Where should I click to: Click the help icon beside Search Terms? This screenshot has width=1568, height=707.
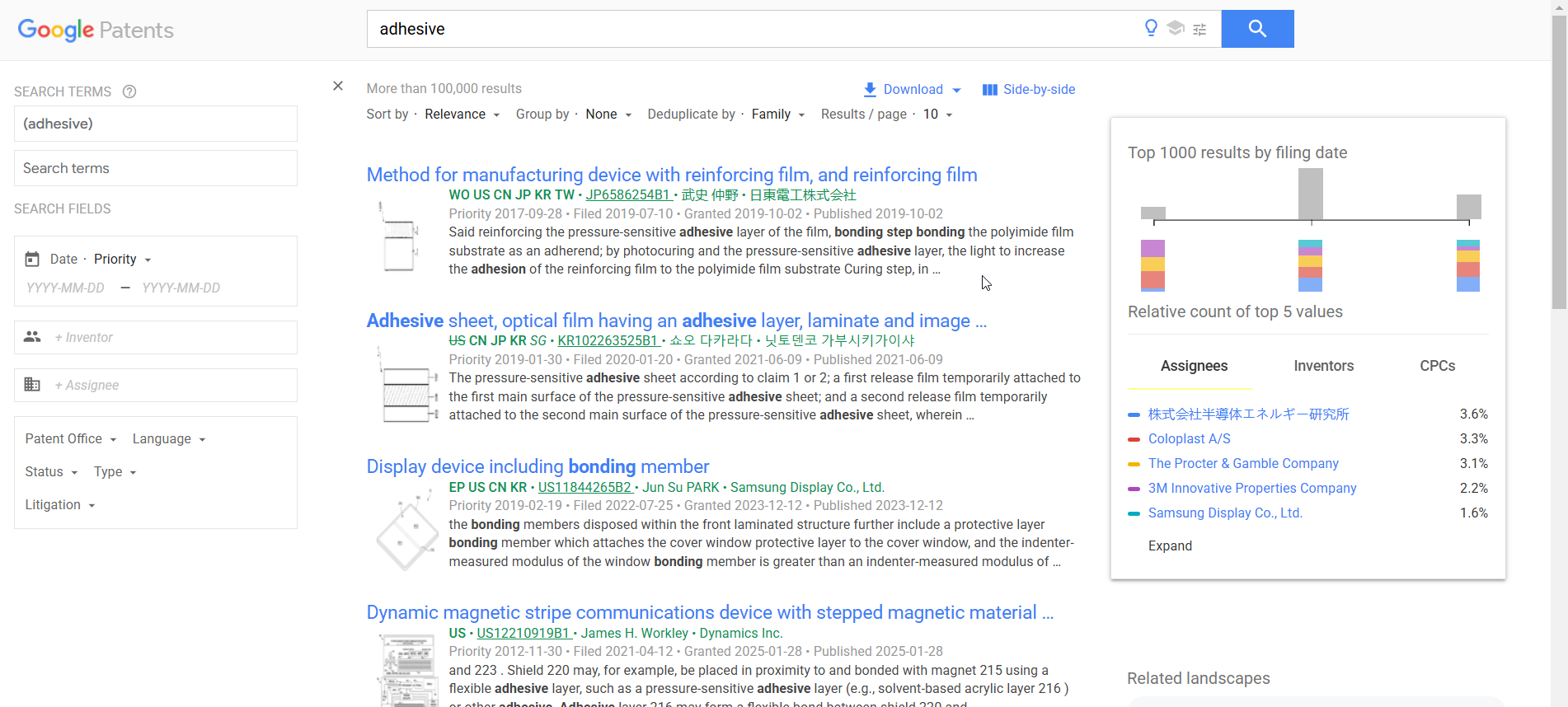coord(129,91)
